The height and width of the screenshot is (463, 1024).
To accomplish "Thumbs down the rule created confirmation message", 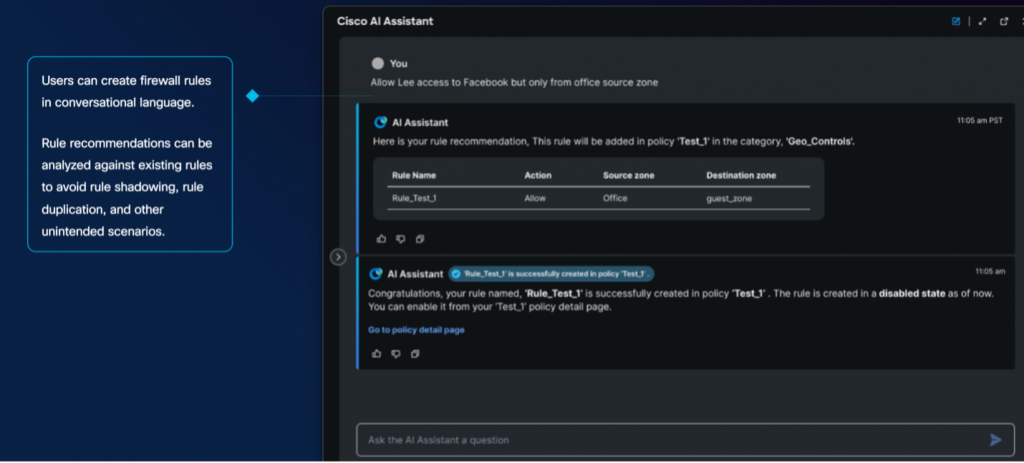I will tap(396, 353).
